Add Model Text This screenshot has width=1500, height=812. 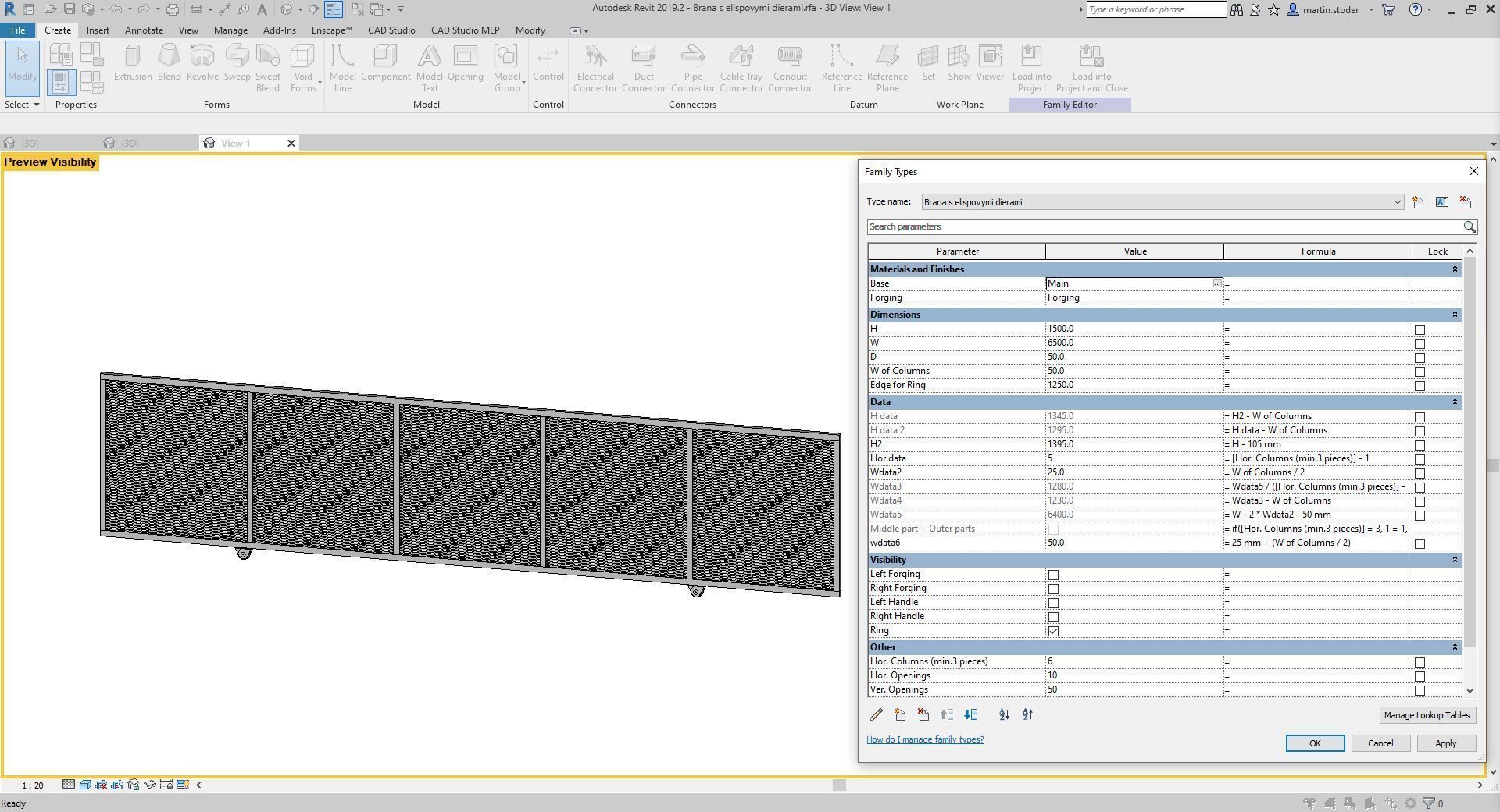coord(429,69)
